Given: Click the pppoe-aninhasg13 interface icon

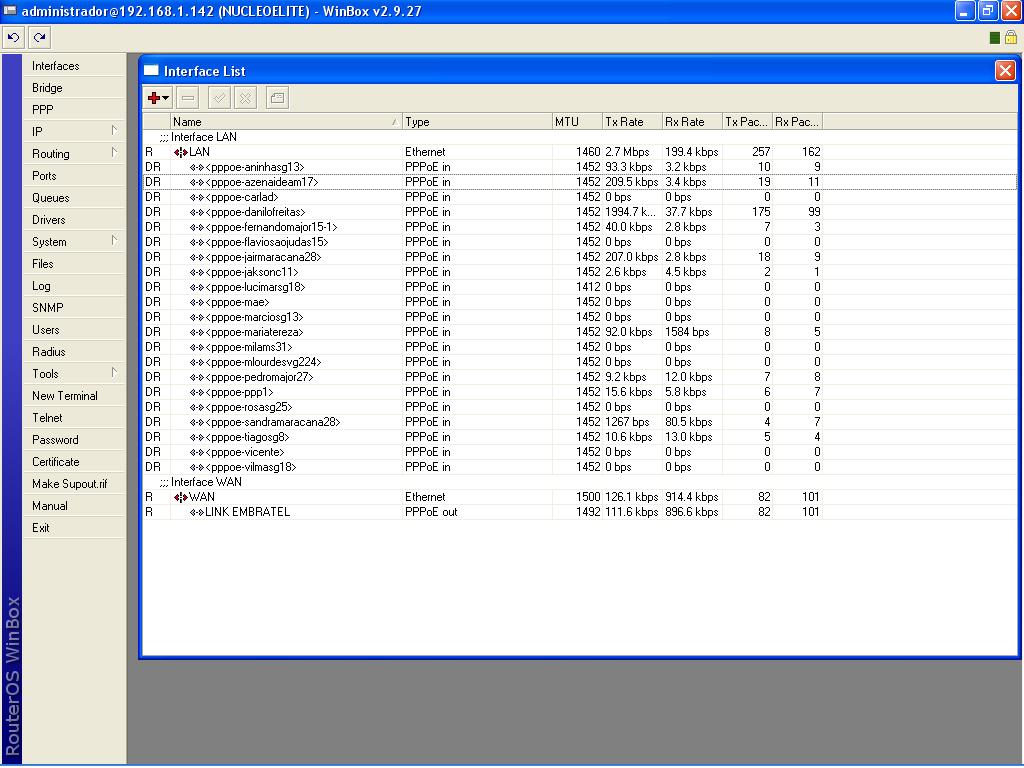Looking at the screenshot, I should 197,167.
